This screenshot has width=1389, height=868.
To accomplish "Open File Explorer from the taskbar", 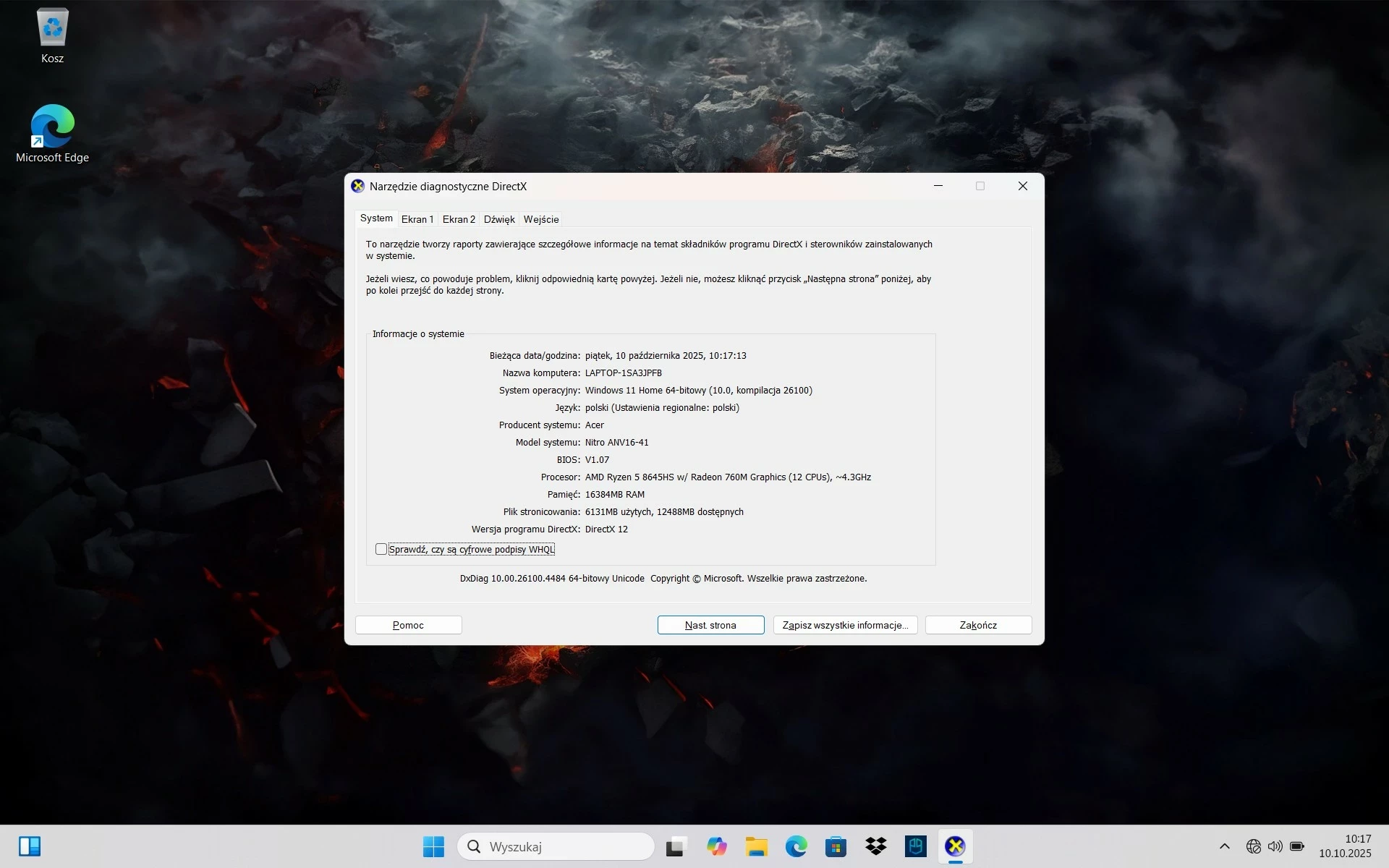I will point(756,846).
